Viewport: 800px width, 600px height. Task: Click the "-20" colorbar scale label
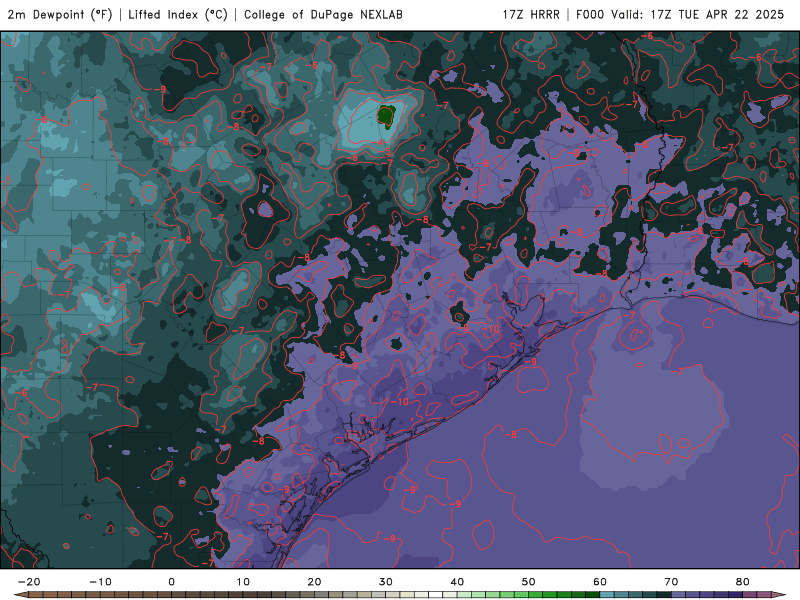point(29,582)
